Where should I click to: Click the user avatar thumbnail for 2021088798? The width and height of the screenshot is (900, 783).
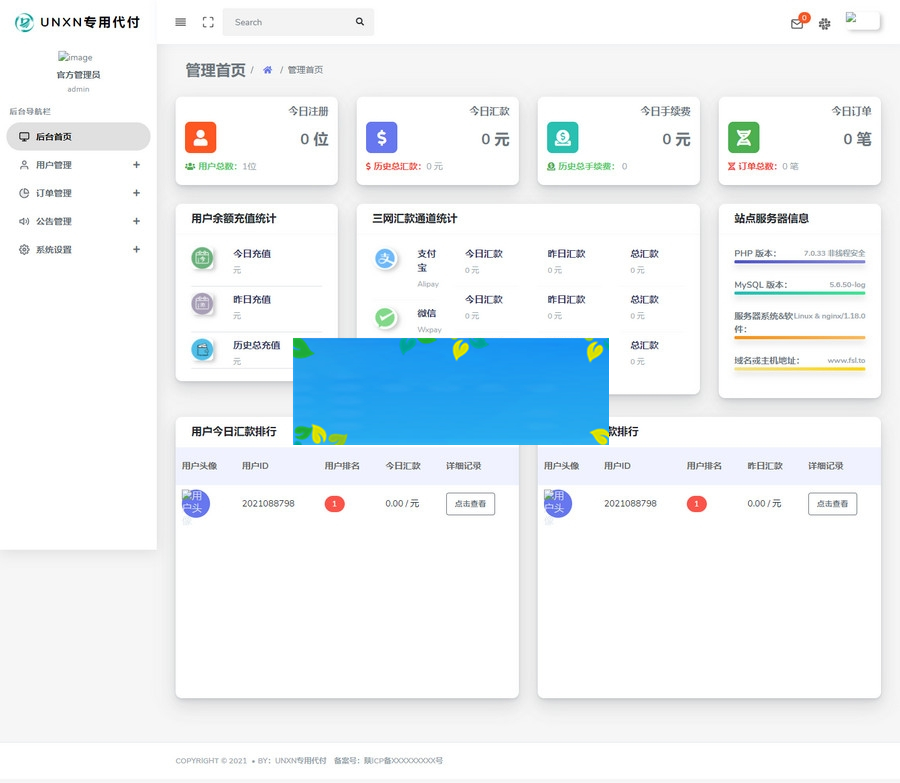click(x=196, y=503)
